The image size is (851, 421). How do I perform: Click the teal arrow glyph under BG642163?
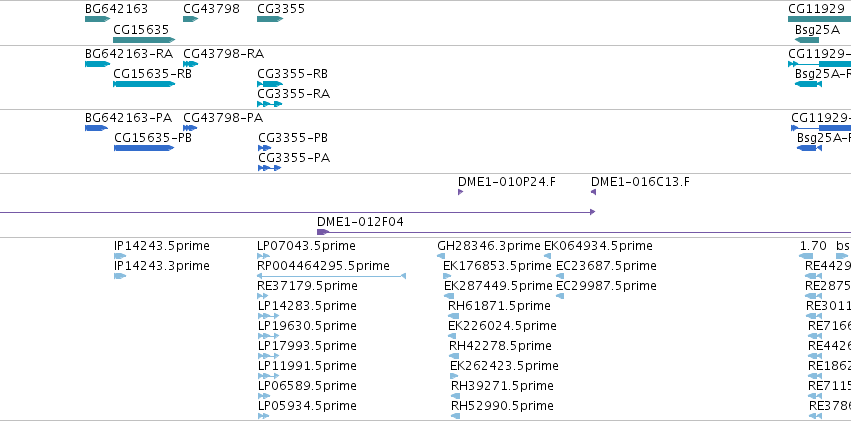point(98,19)
